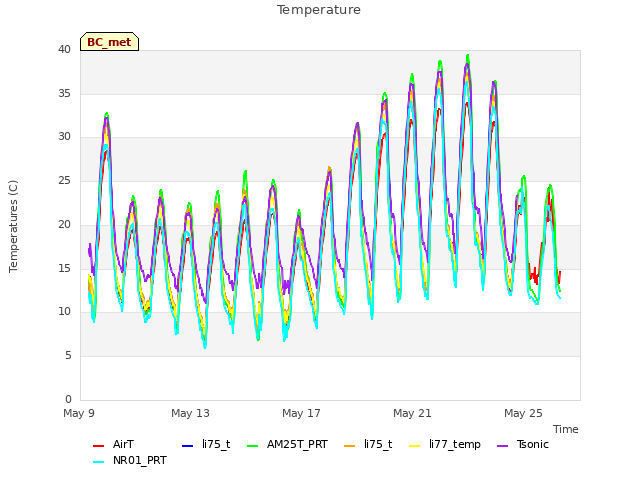This screenshot has width=640, height=480.
Task: Click the 15 y-axis tick label
Action: pos(64,269)
